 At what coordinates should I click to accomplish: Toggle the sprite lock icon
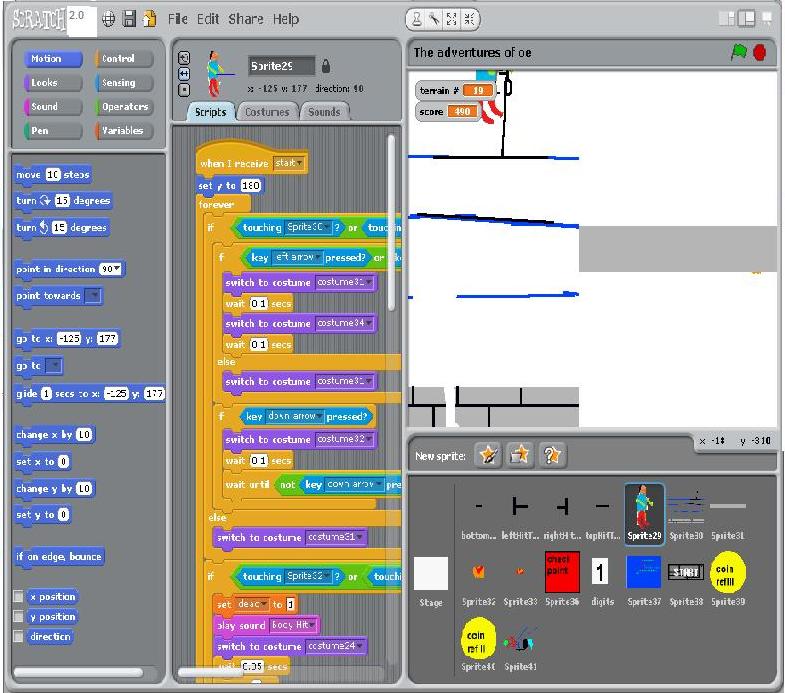[x=325, y=66]
